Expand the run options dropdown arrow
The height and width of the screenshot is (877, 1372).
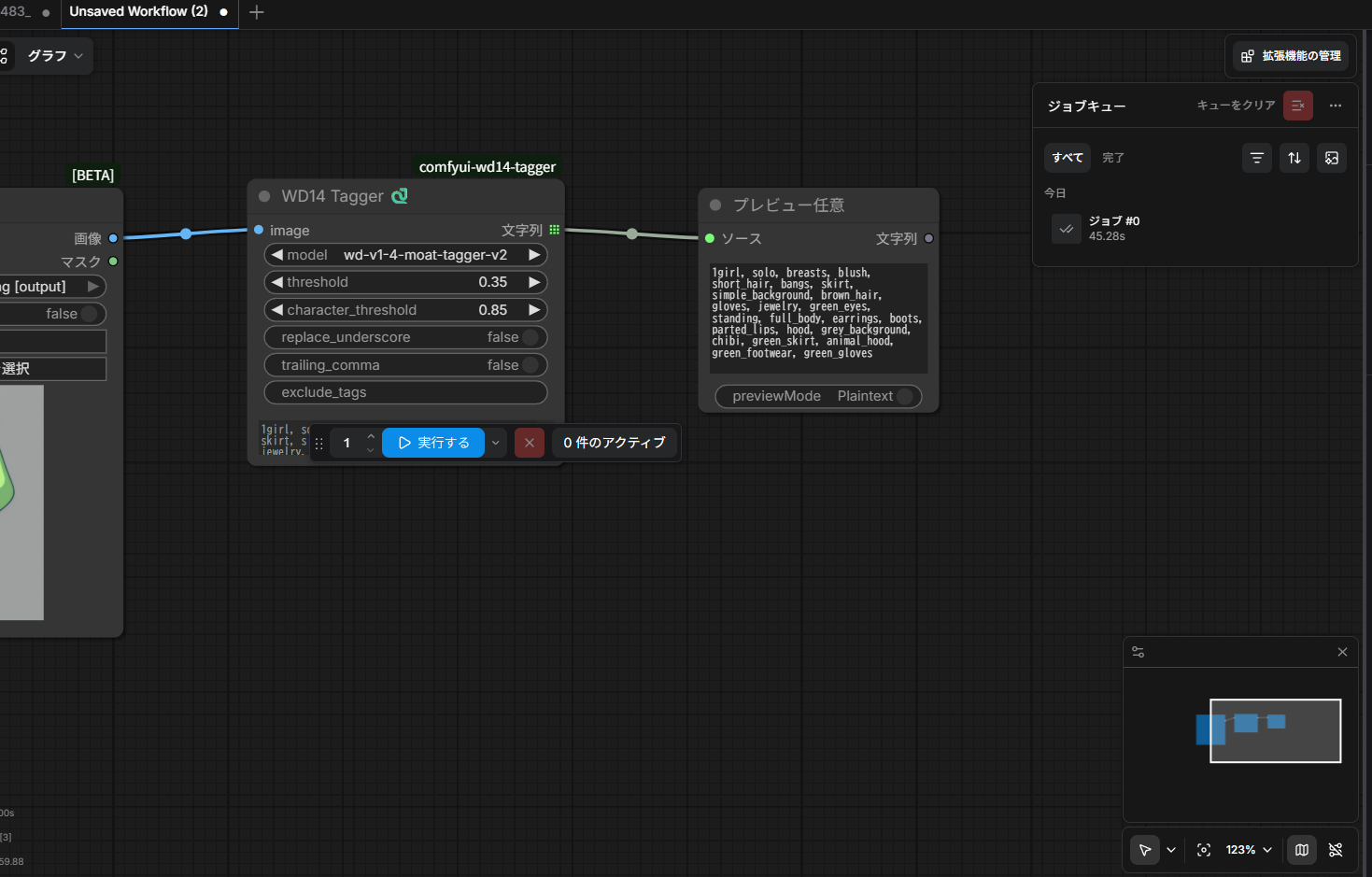coord(496,443)
